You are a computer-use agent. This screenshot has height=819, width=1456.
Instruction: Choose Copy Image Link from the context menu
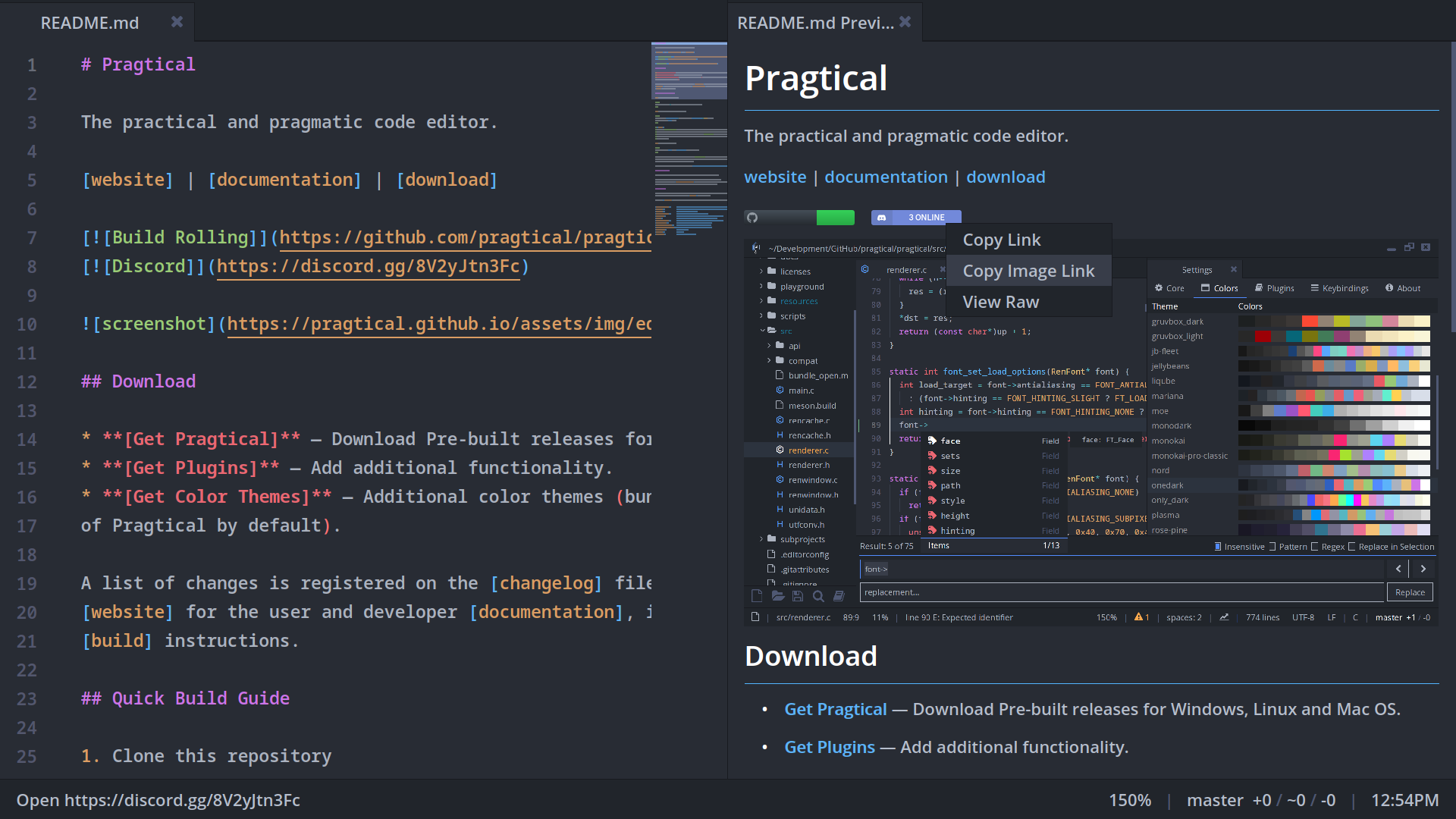(x=1028, y=271)
